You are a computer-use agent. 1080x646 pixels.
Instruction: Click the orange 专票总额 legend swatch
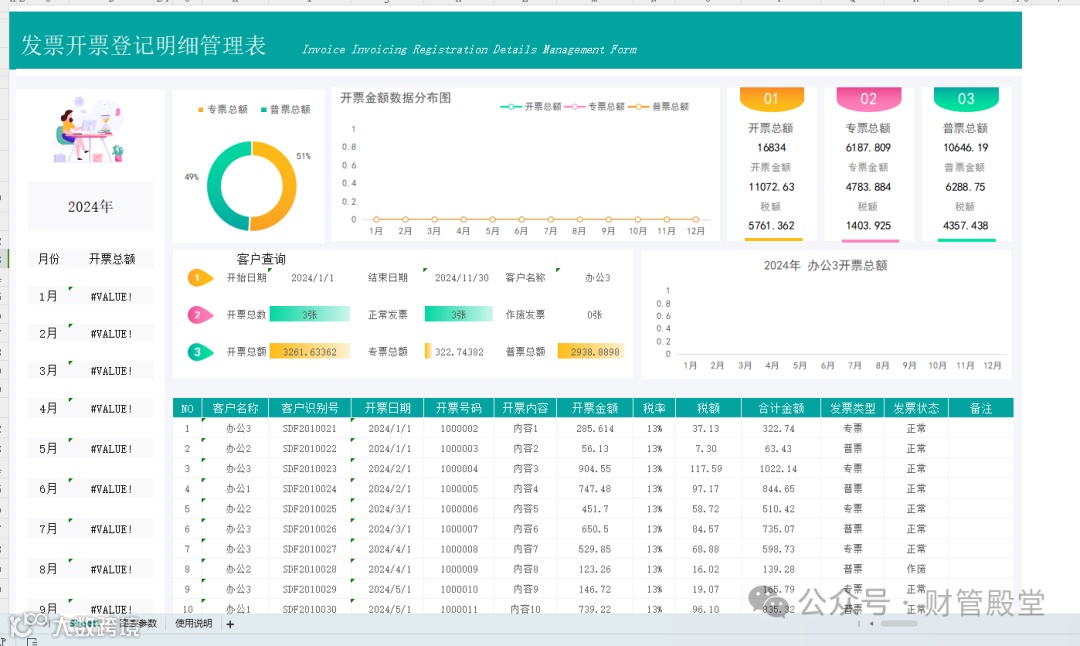point(200,110)
